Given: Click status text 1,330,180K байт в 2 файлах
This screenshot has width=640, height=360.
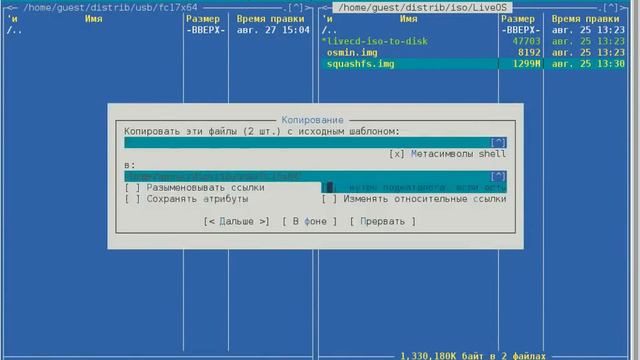Looking at the screenshot, I should tap(473, 356).
